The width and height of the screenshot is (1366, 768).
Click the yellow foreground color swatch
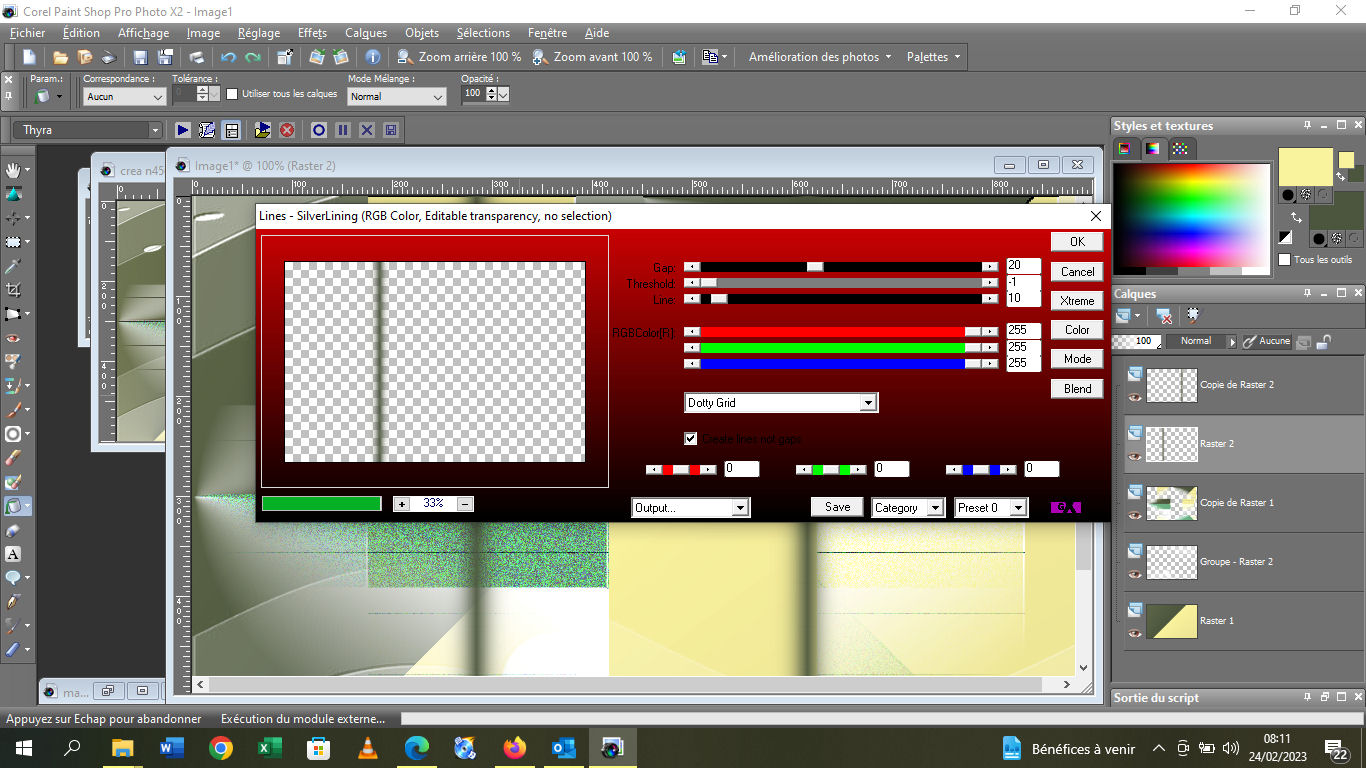tap(1305, 166)
